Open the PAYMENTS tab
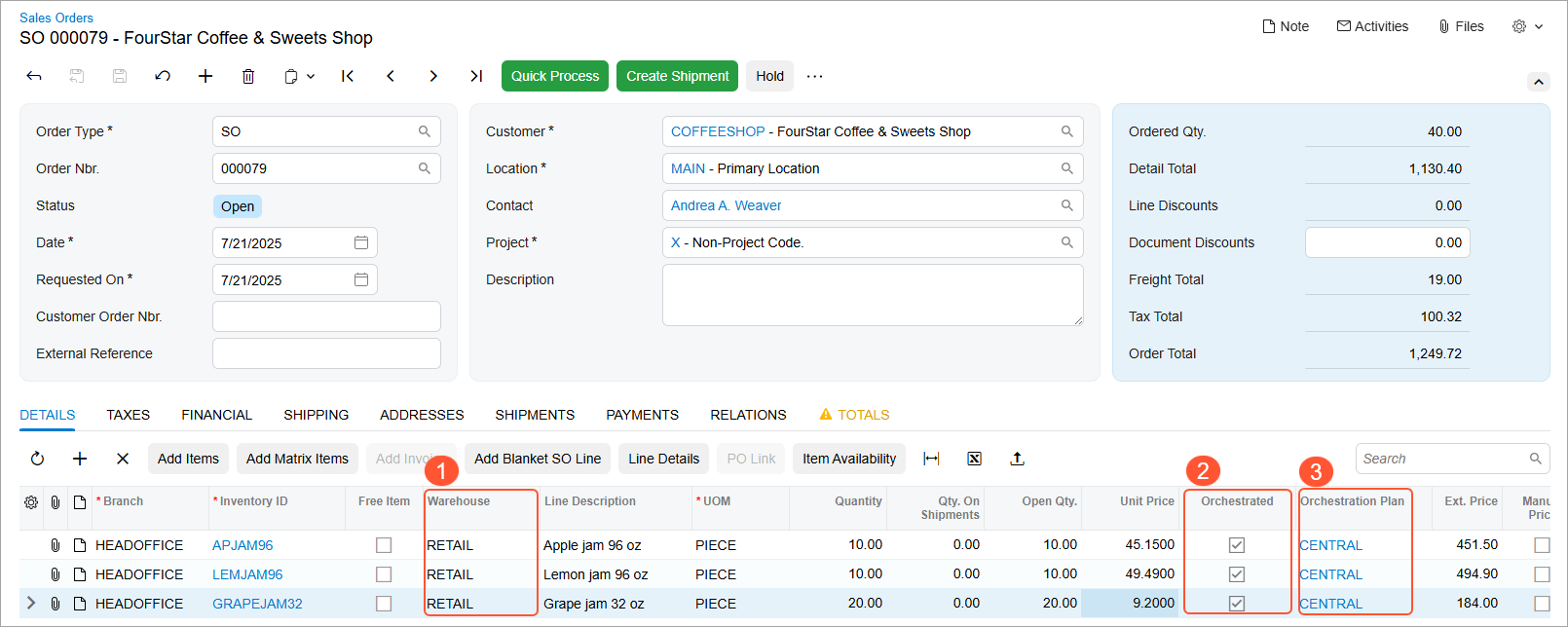The height and width of the screenshot is (627, 1568). (642, 415)
